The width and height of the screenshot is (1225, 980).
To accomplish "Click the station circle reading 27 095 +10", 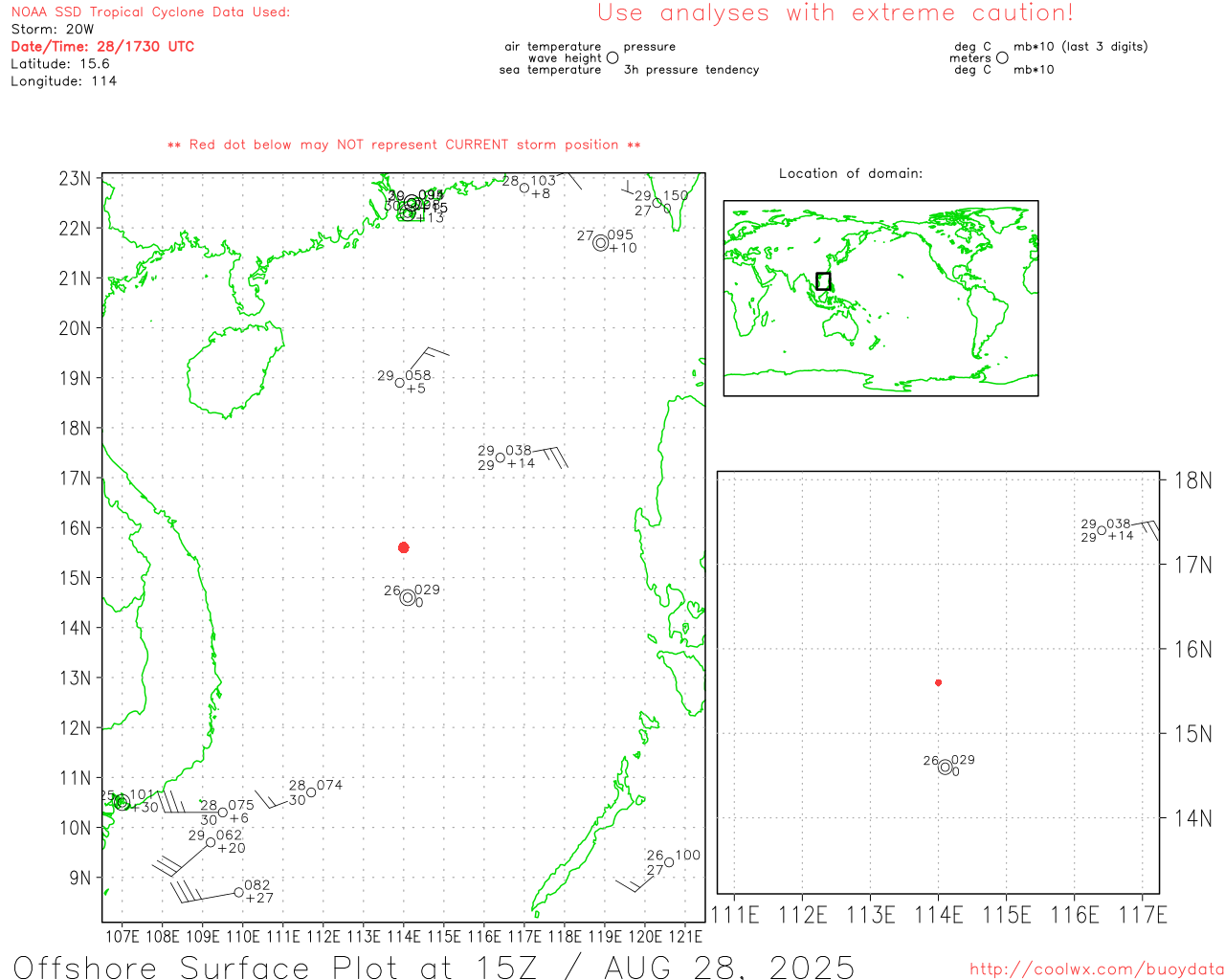I will click(601, 243).
